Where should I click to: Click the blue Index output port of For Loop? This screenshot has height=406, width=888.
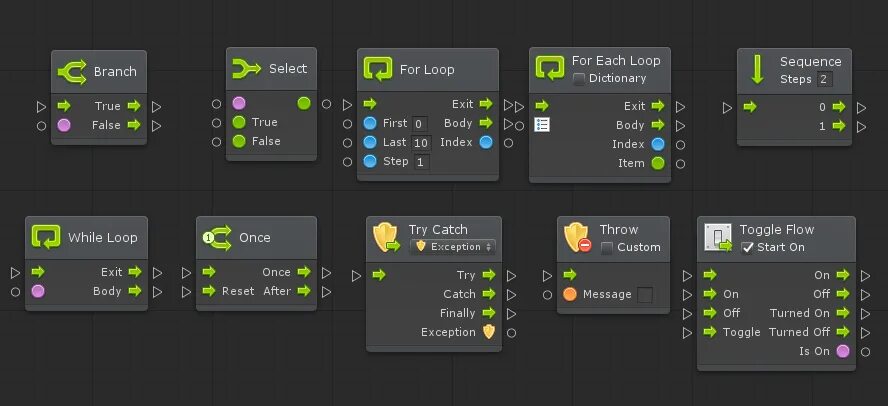(486, 142)
